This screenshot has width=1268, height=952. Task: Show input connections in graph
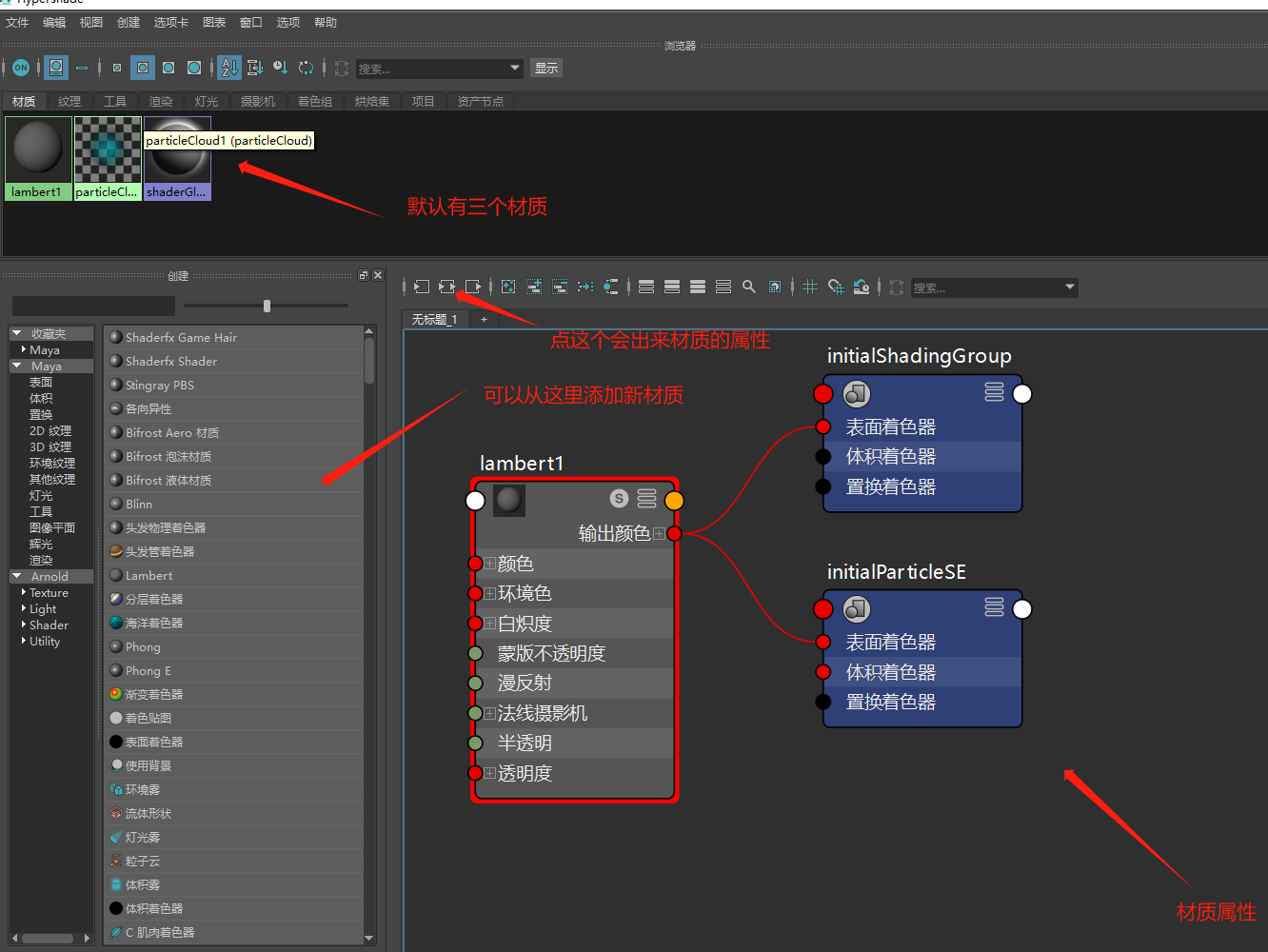(x=421, y=287)
